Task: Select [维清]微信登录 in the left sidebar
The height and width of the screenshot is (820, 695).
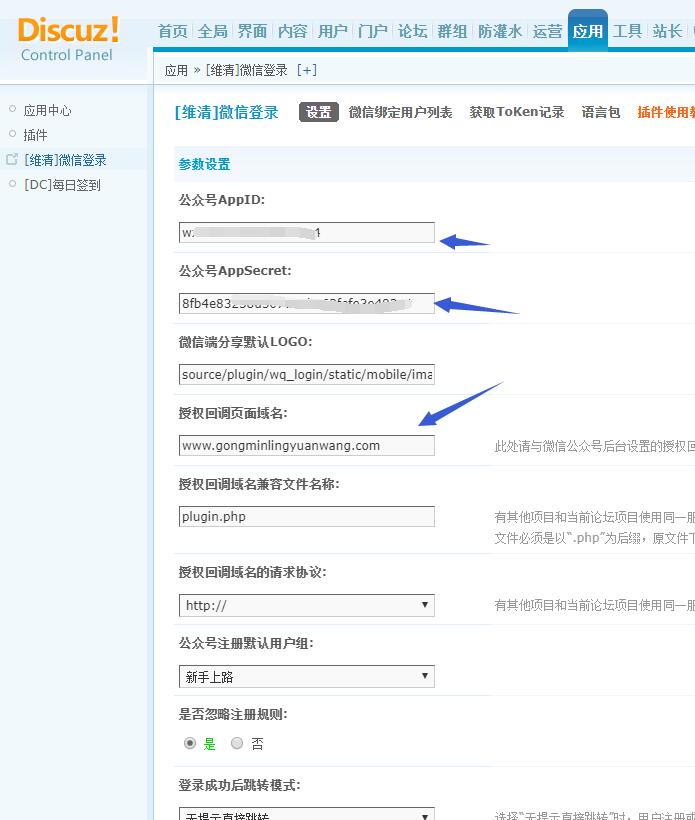Action: (x=65, y=160)
